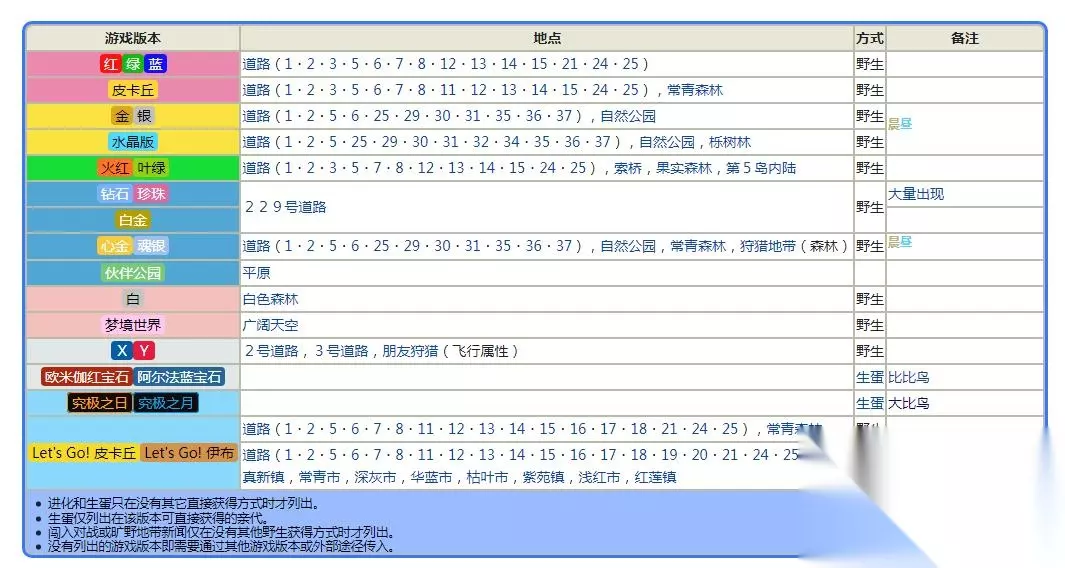Viewport: 1065px width, 568px height.
Task: Select the 金 (Gold) version badge
Action: click(122, 116)
